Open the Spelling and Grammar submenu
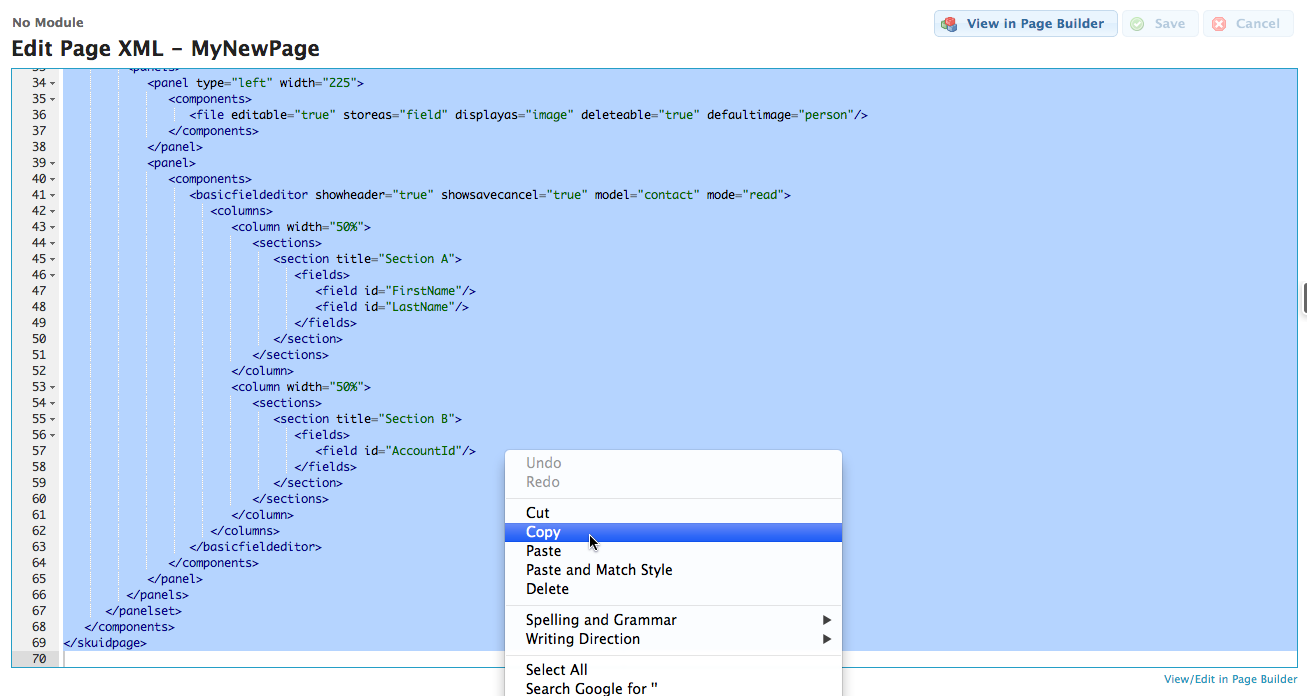 coord(601,620)
